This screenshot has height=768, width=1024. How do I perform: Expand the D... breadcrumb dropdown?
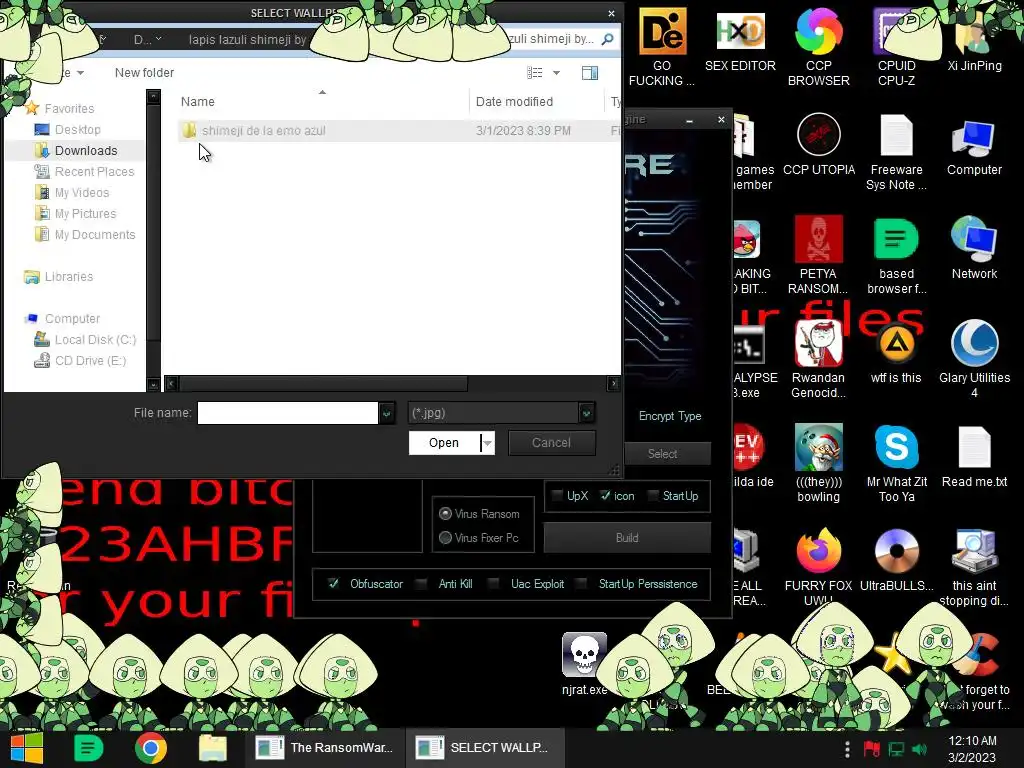[x=159, y=39]
